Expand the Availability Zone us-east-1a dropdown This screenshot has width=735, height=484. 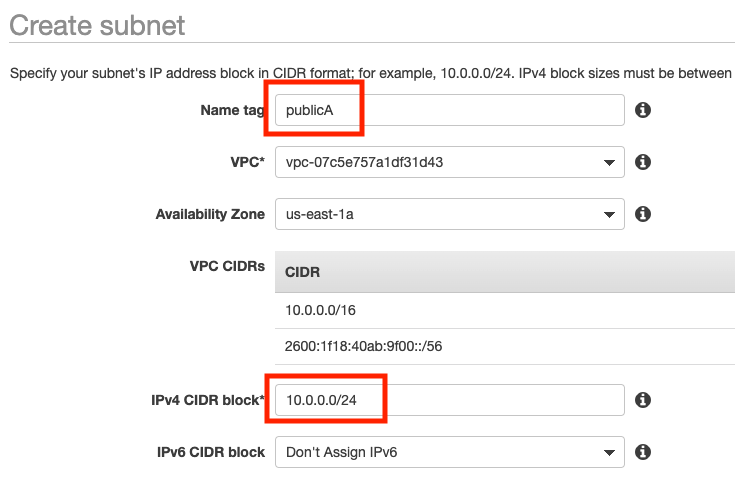click(x=449, y=213)
